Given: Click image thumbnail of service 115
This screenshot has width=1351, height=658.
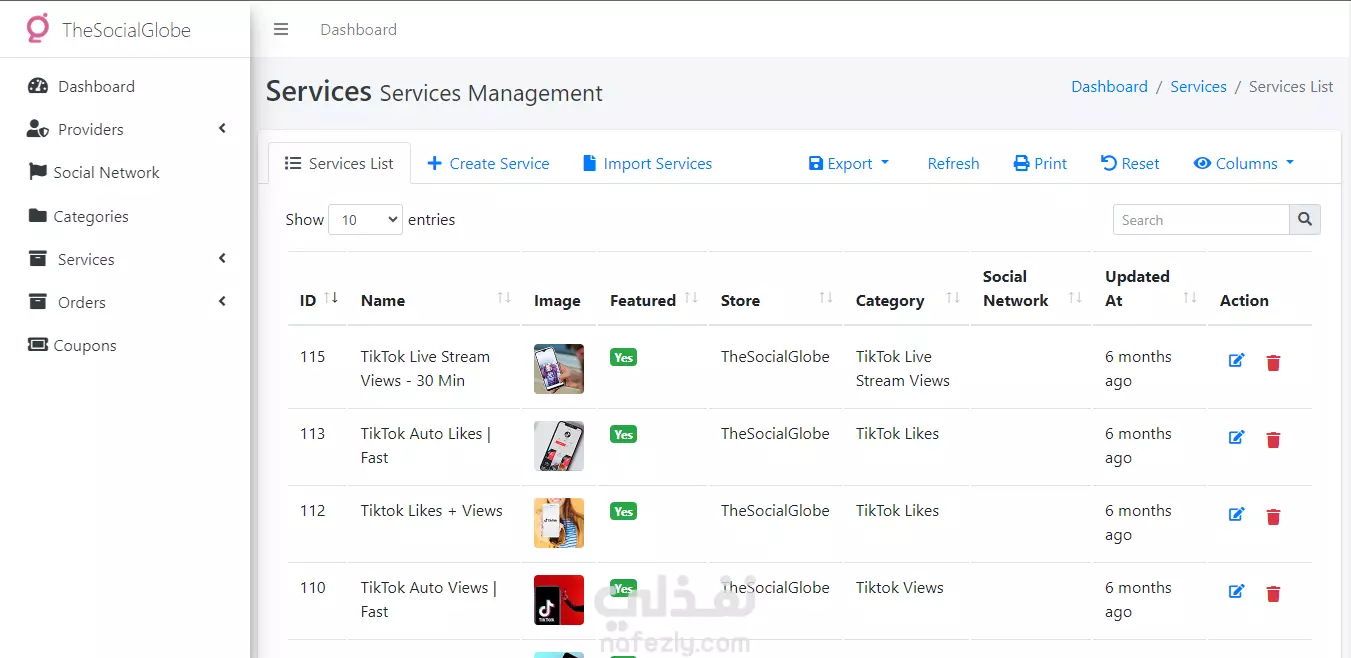Looking at the screenshot, I should (559, 369).
